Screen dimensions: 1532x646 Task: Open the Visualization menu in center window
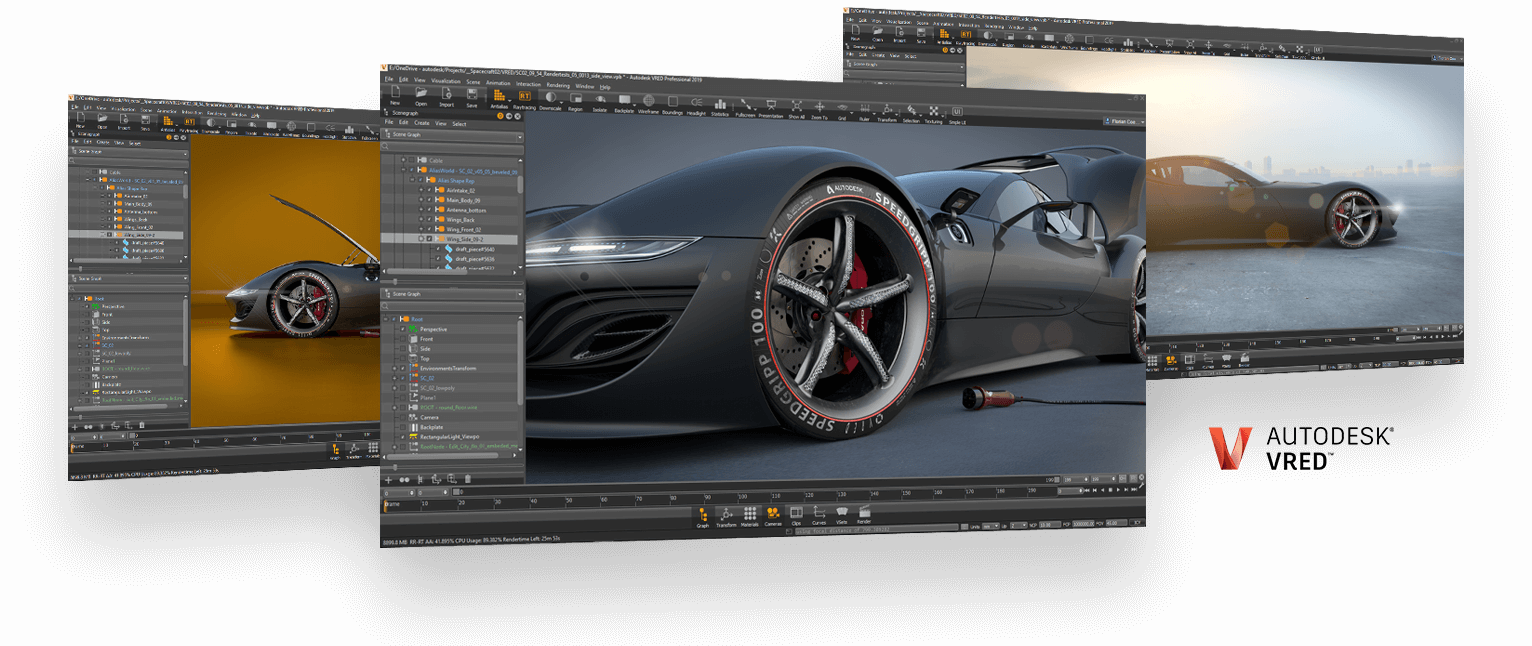(445, 81)
